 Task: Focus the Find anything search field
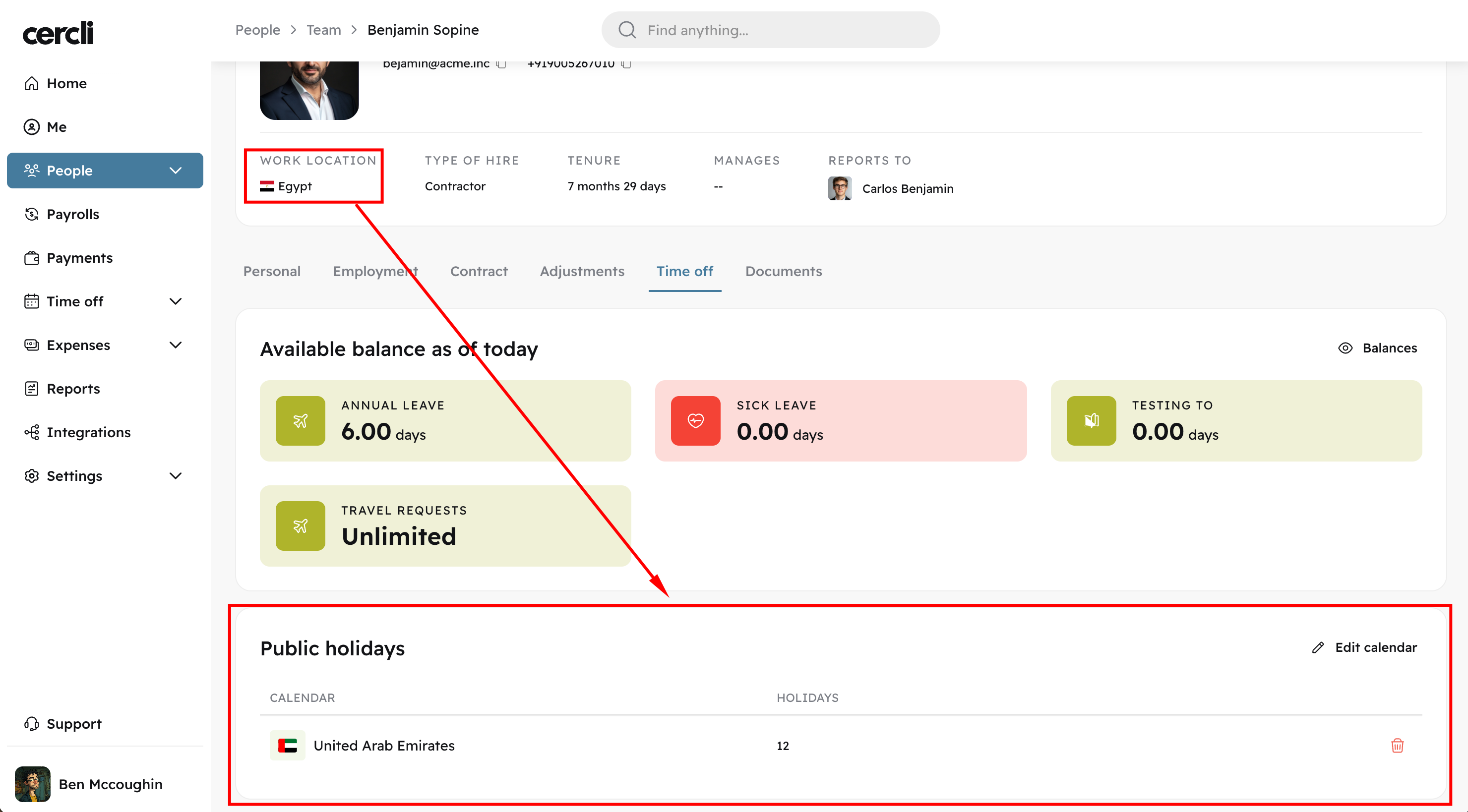(x=771, y=30)
